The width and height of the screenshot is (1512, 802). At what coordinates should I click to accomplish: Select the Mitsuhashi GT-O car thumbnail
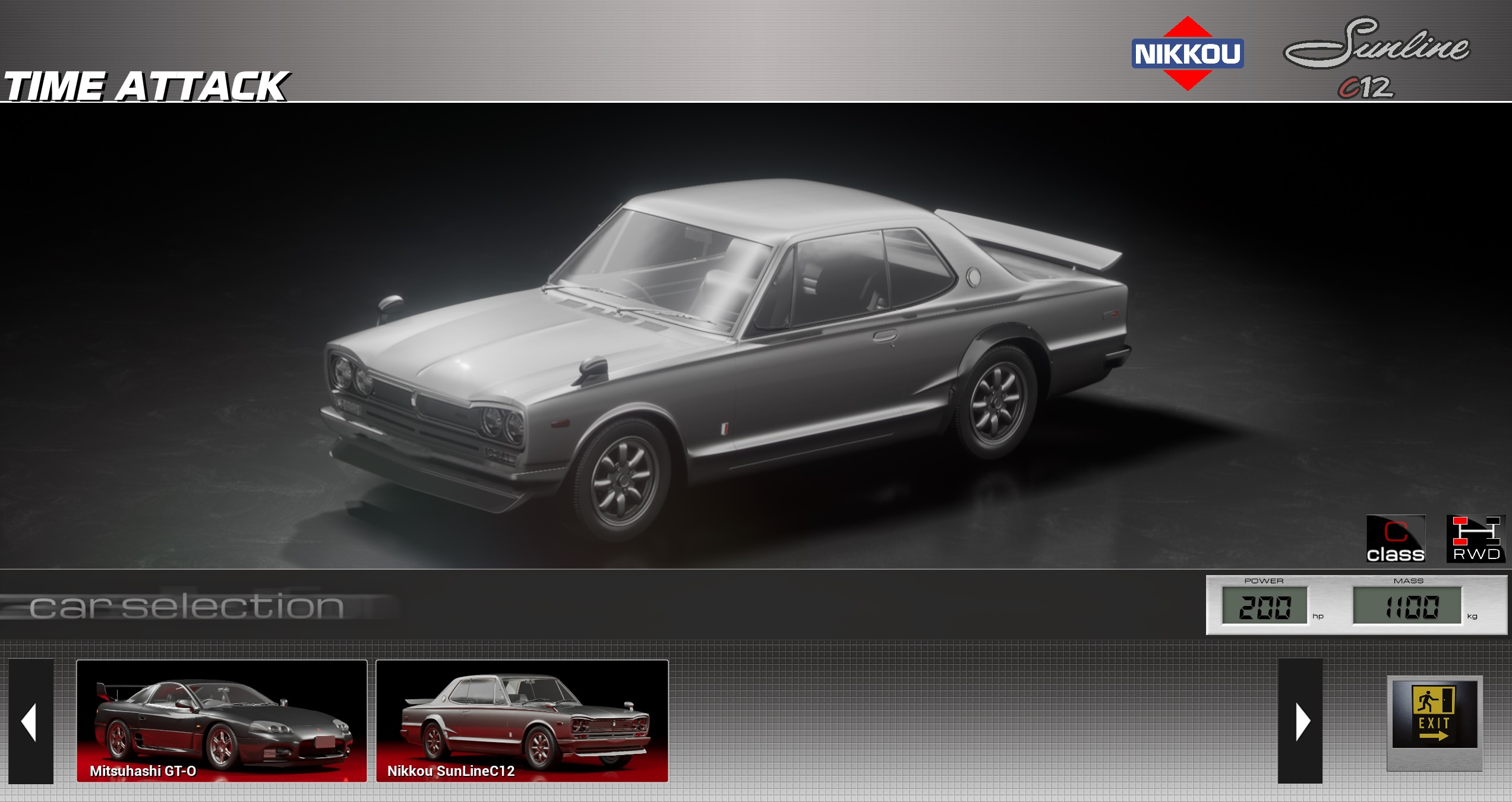point(222,721)
